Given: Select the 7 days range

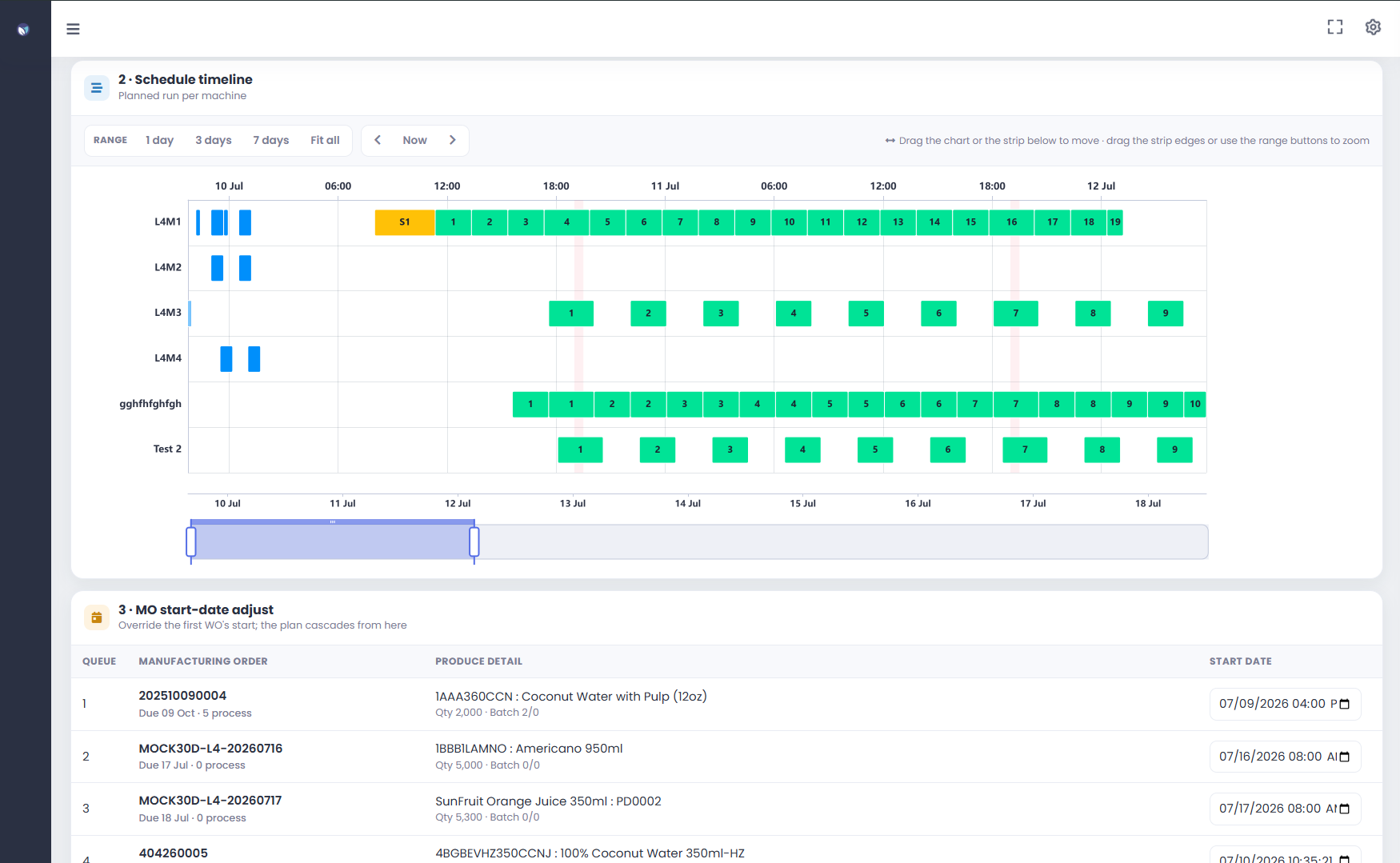Looking at the screenshot, I should pyautogui.click(x=271, y=140).
